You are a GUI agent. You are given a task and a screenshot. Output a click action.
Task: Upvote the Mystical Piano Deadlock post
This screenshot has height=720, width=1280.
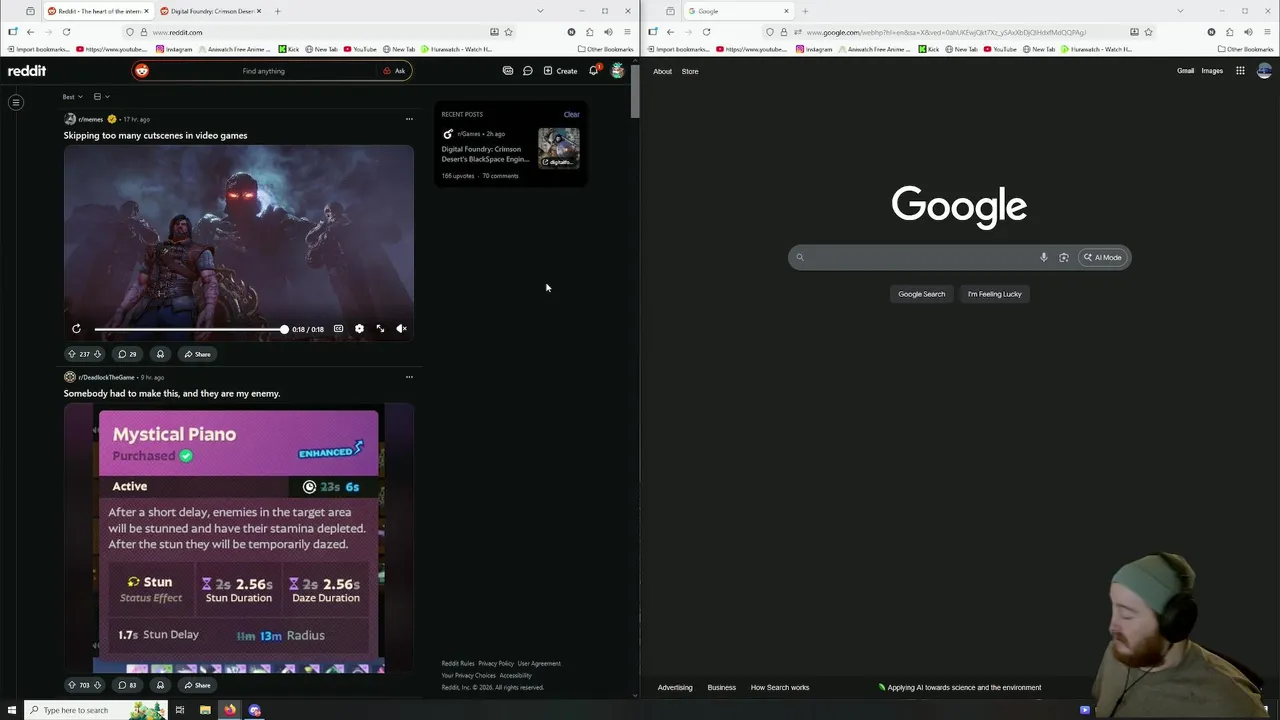pyautogui.click(x=72, y=685)
